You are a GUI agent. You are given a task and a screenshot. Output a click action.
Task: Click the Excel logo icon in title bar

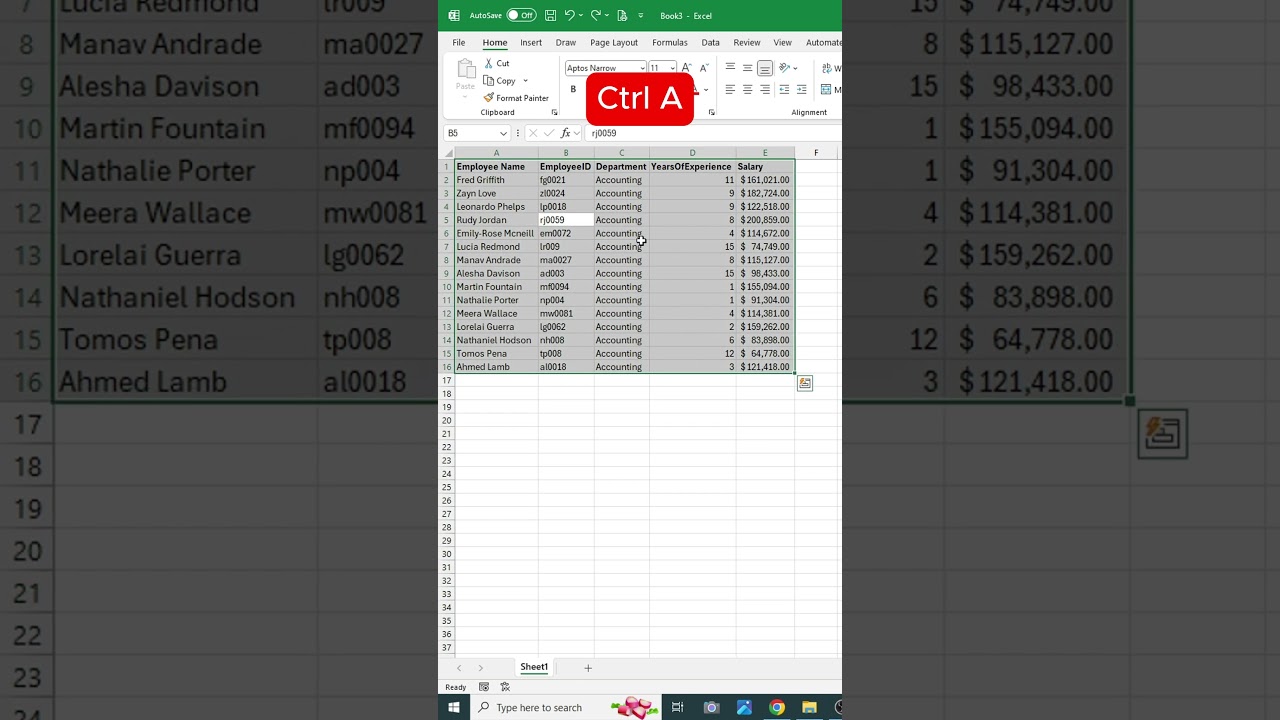point(454,15)
